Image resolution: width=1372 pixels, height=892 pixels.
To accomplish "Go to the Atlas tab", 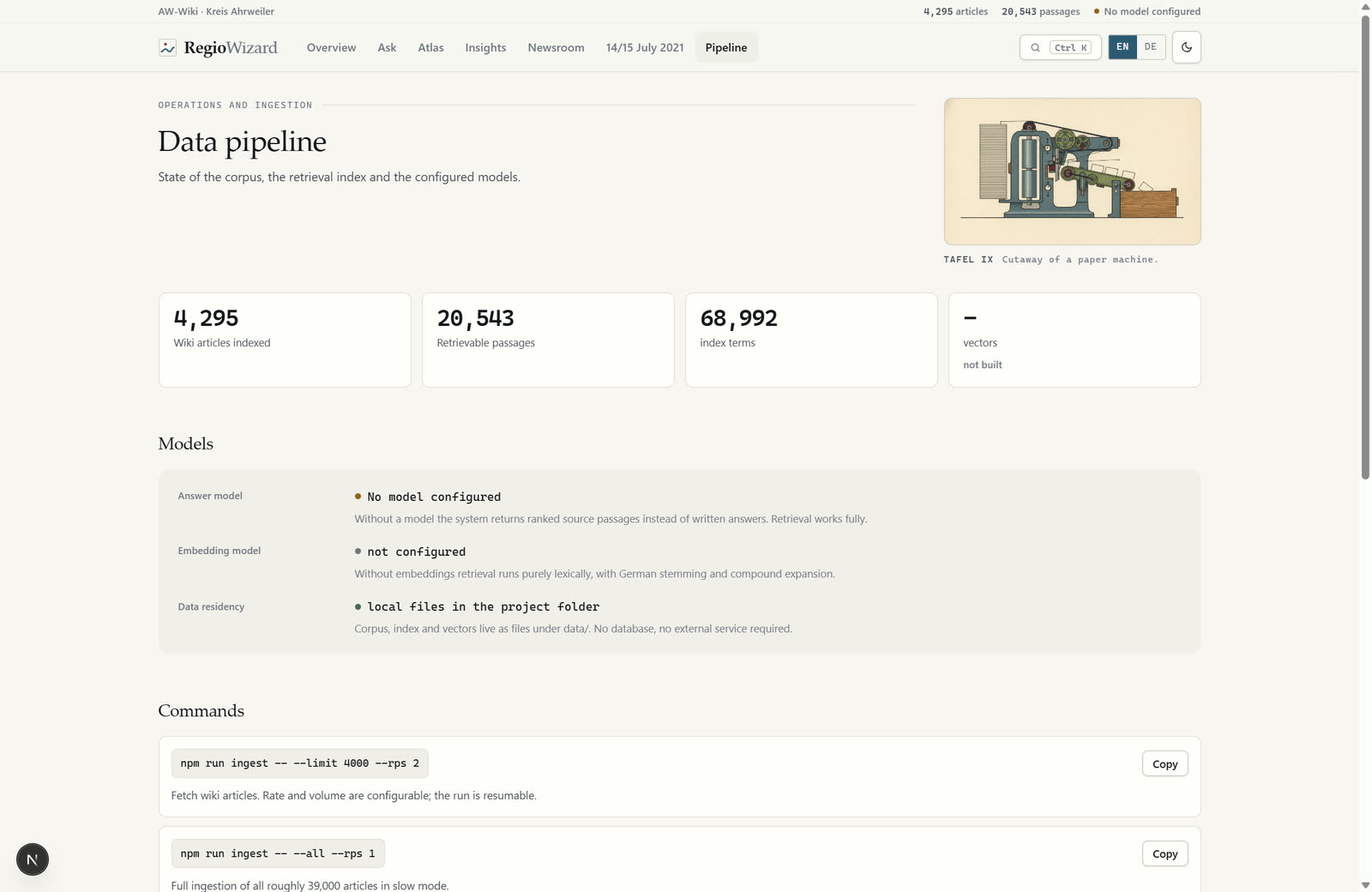I will (x=430, y=47).
